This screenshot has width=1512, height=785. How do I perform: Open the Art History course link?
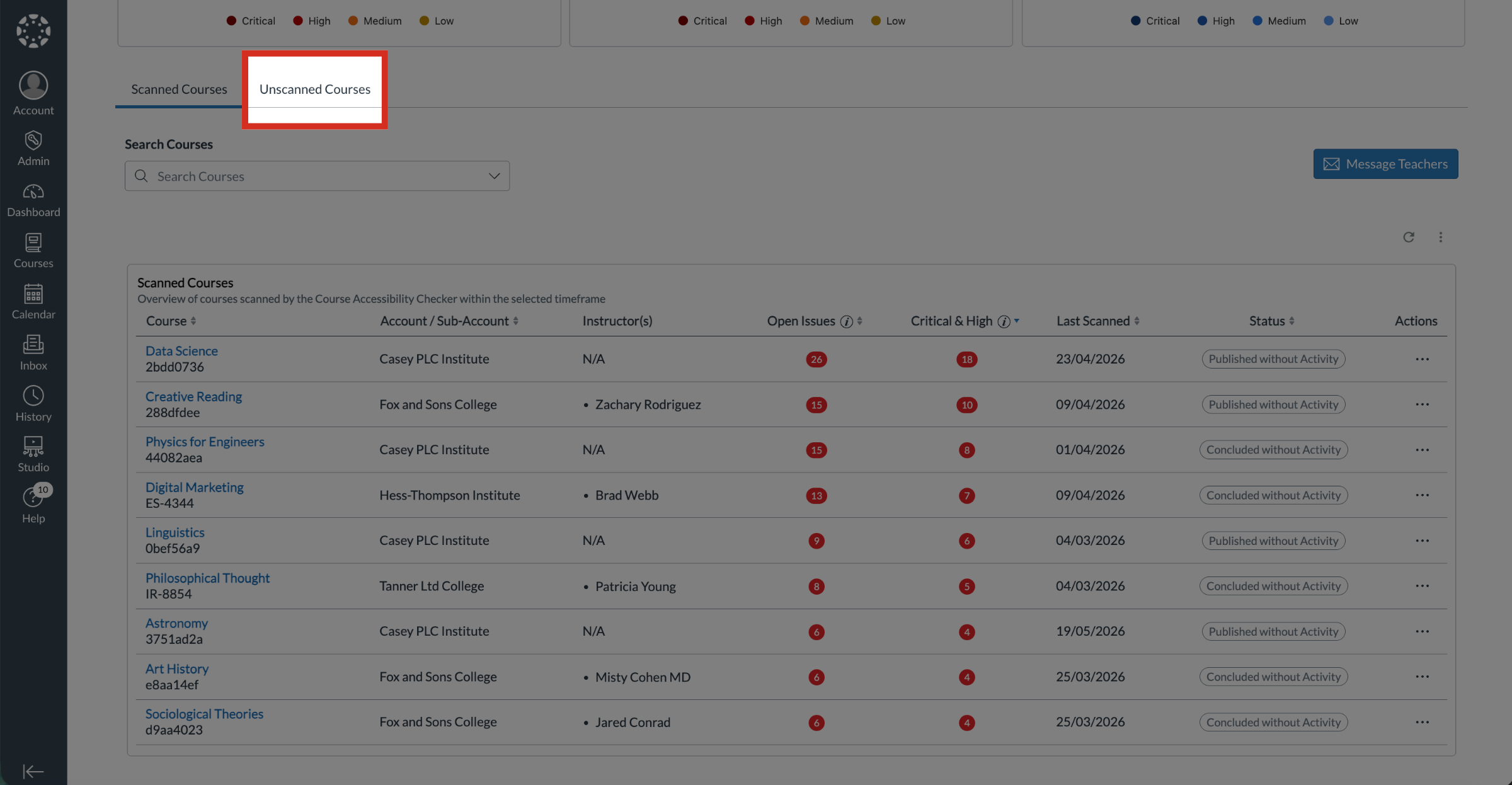[177, 668]
